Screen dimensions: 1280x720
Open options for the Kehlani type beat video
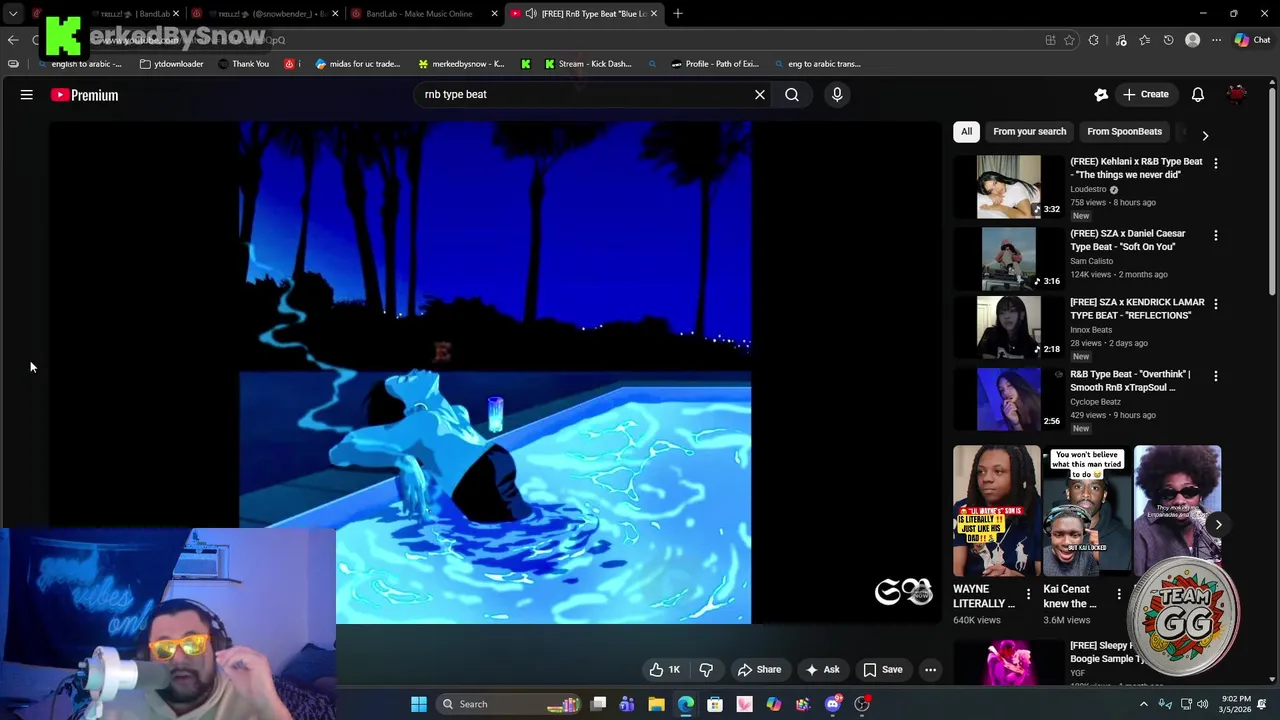[x=1216, y=163]
